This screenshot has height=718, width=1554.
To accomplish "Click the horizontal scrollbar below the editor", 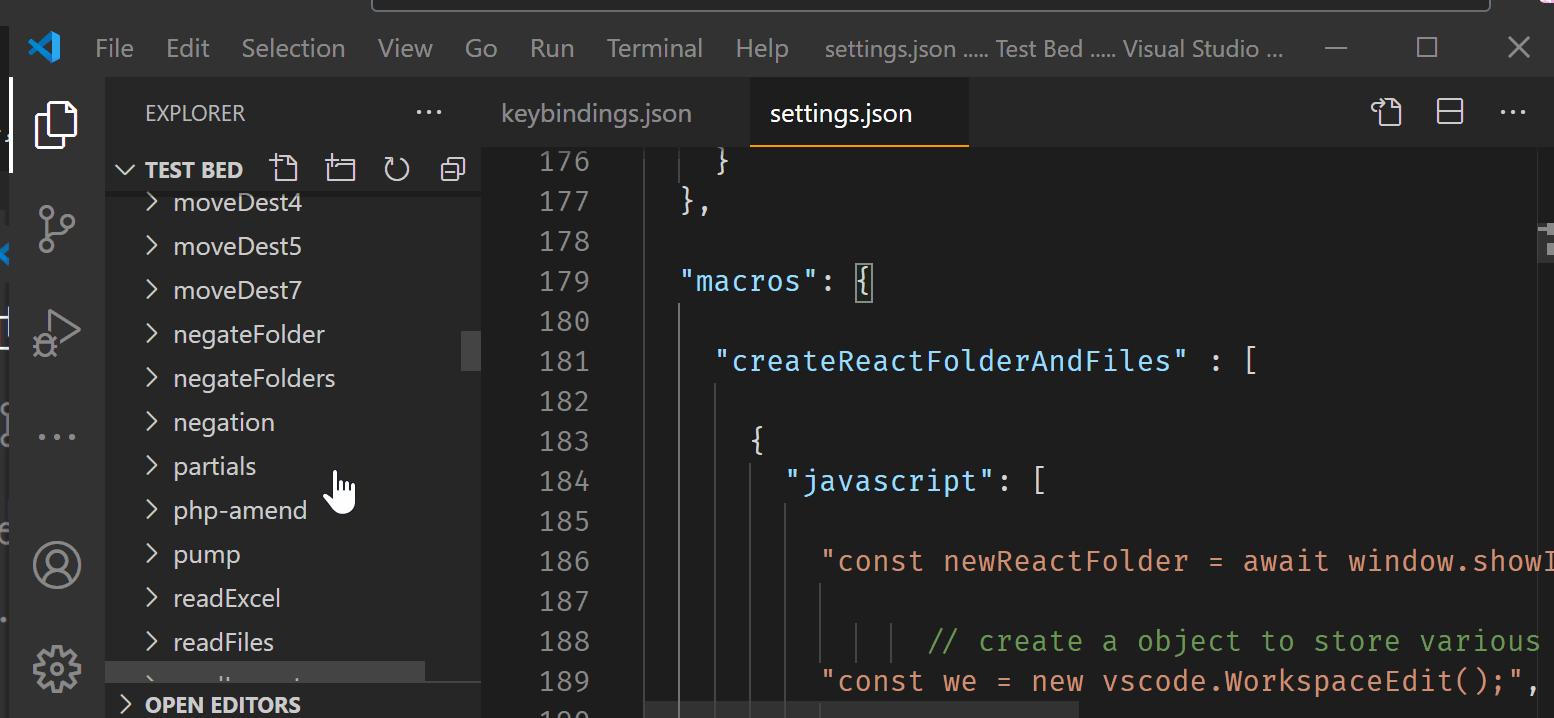I will 862,709.
